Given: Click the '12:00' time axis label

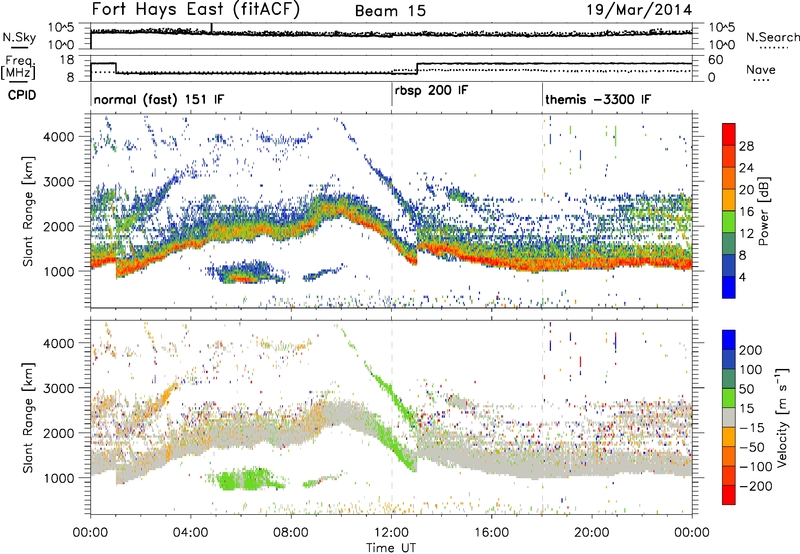Looking at the screenshot, I should click(392, 533).
